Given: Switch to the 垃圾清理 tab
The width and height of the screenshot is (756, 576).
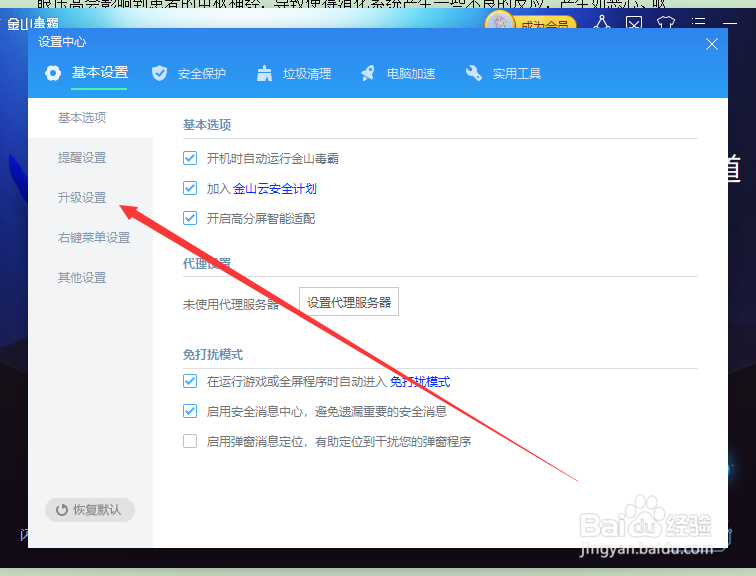Looking at the screenshot, I should (294, 74).
